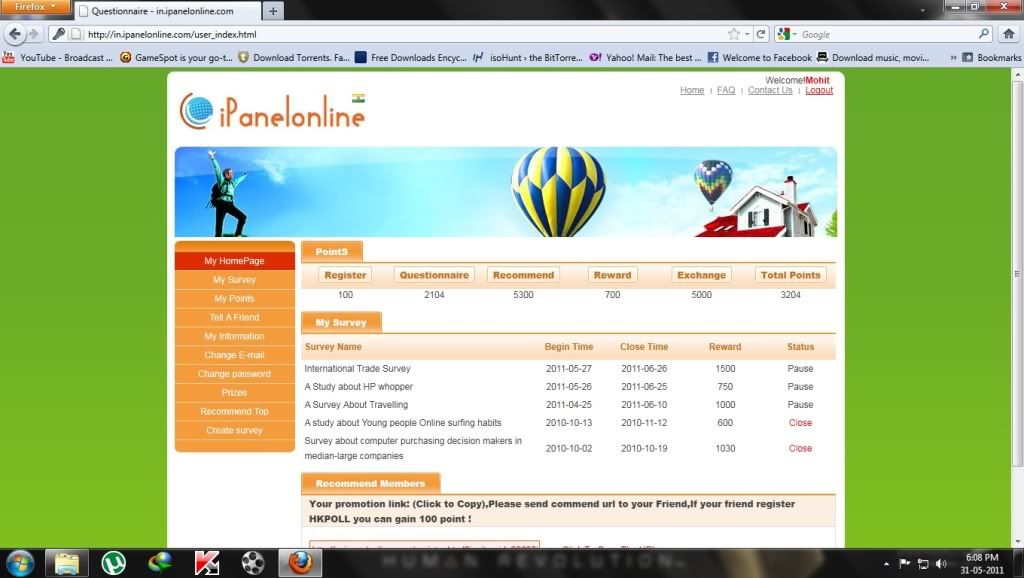Viewport: 1024px width, 578px height.
Task: Open the Download music, movies bookmark
Action: pyautogui.click(x=873, y=57)
